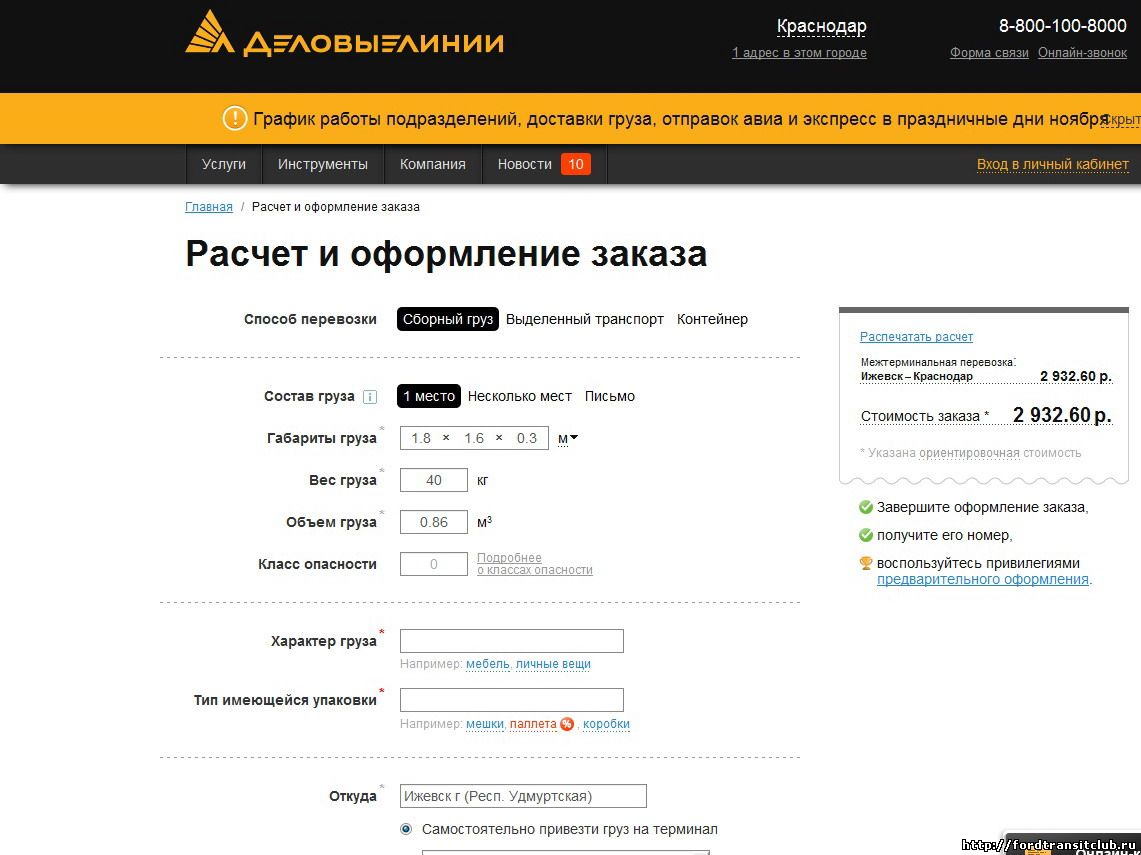The height and width of the screenshot is (855, 1141).
Task: Open the dimension units dropdown (м)
Action: (x=568, y=438)
